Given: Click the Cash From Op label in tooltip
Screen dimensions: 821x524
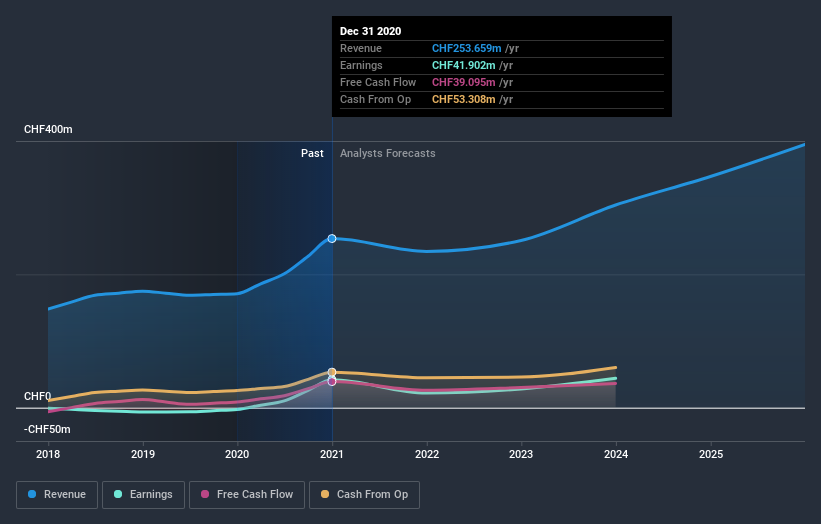Looking at the screenshot, I should [375, 99].
